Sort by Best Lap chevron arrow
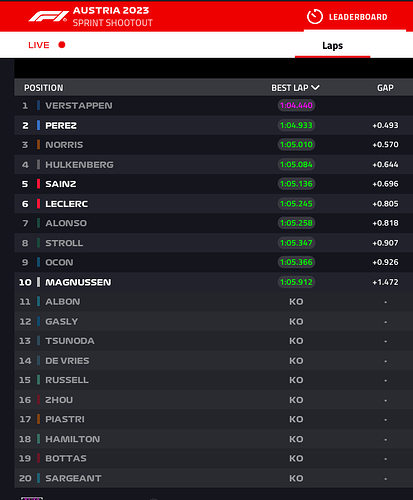This screenshot has height=500, width=413. coord(315,88)
